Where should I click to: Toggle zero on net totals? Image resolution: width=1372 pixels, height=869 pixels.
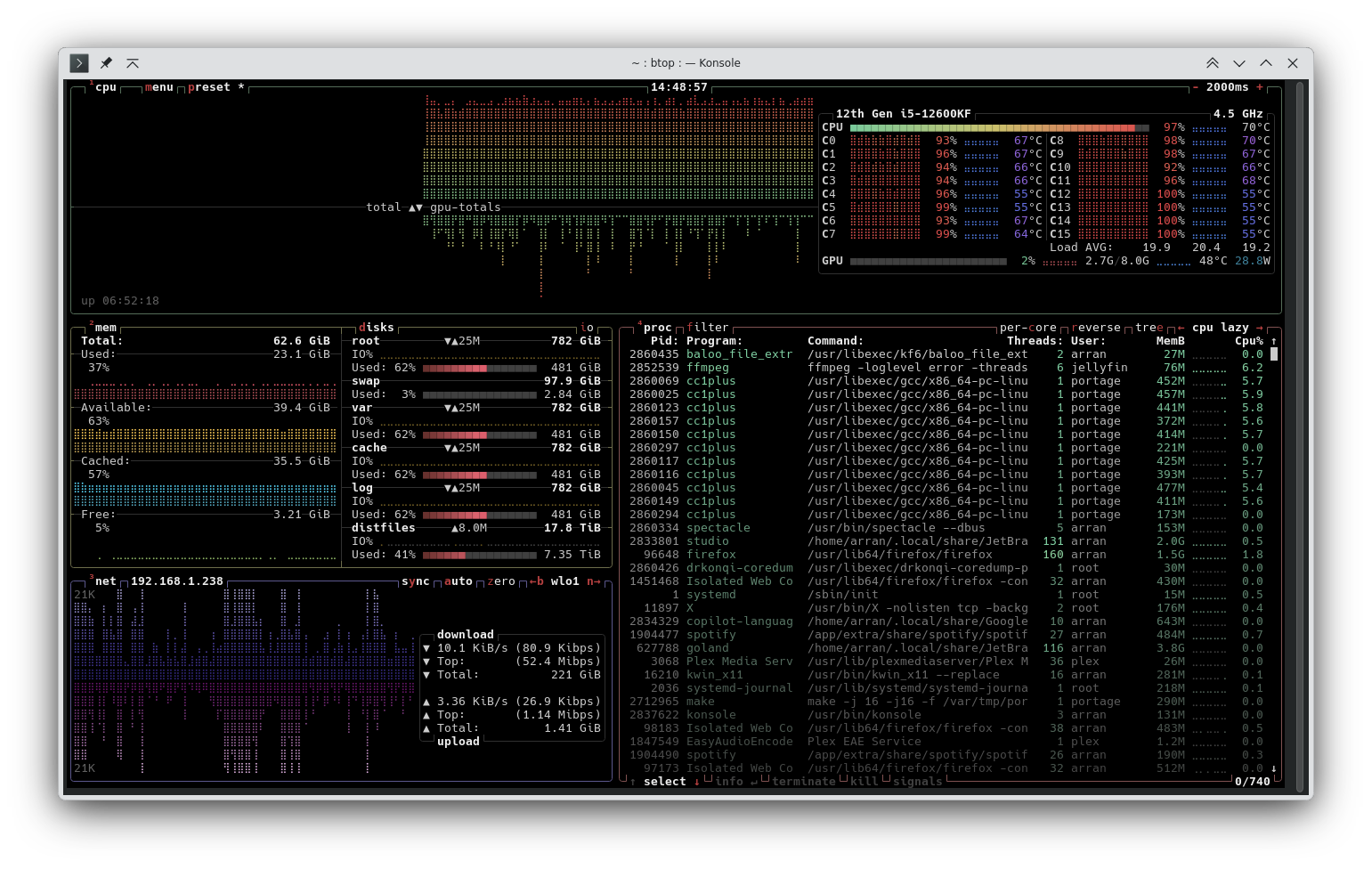point(501,581)
